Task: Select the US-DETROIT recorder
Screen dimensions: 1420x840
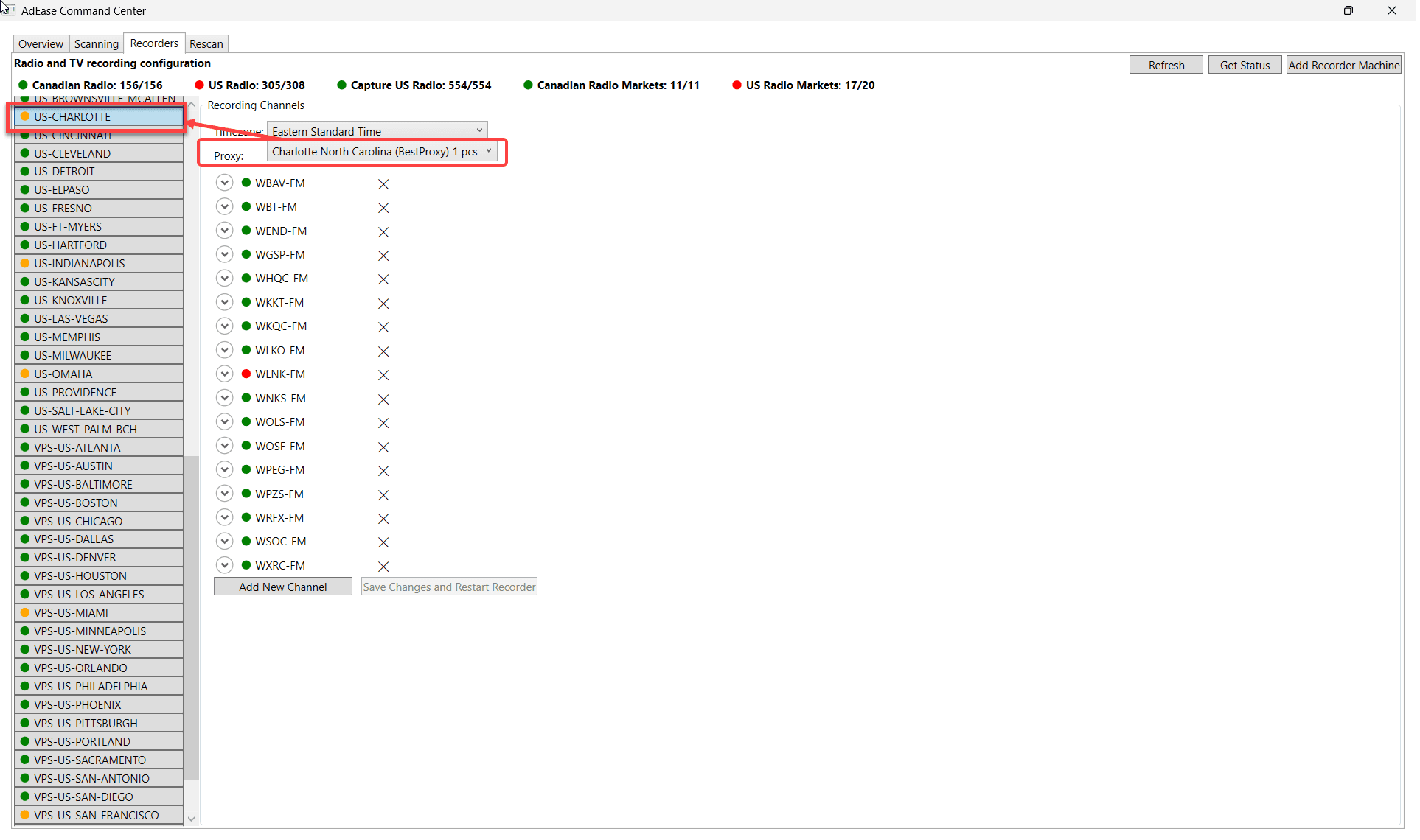Action: (99, 172)
